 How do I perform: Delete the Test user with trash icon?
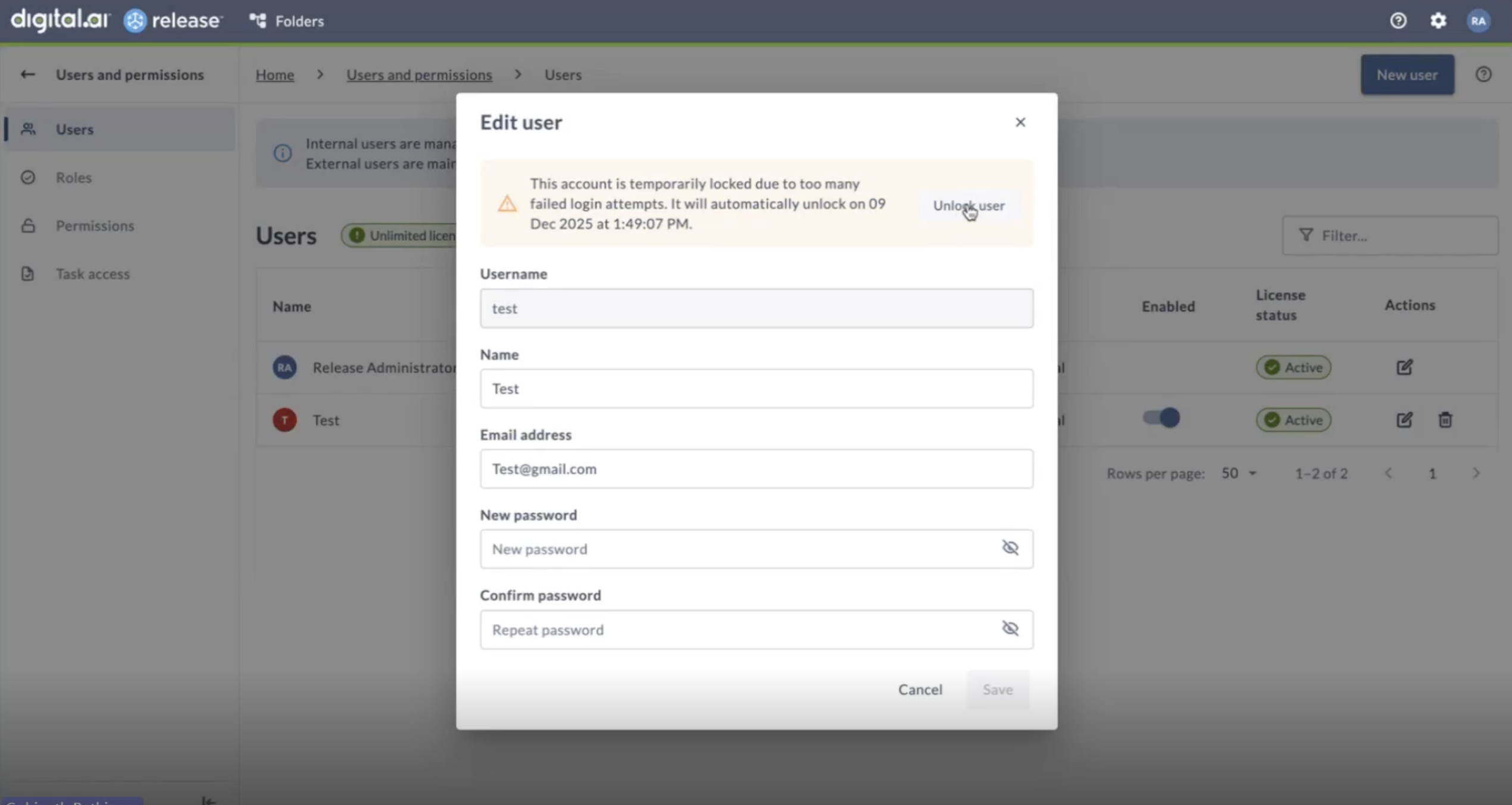(x=1445, y=420)
